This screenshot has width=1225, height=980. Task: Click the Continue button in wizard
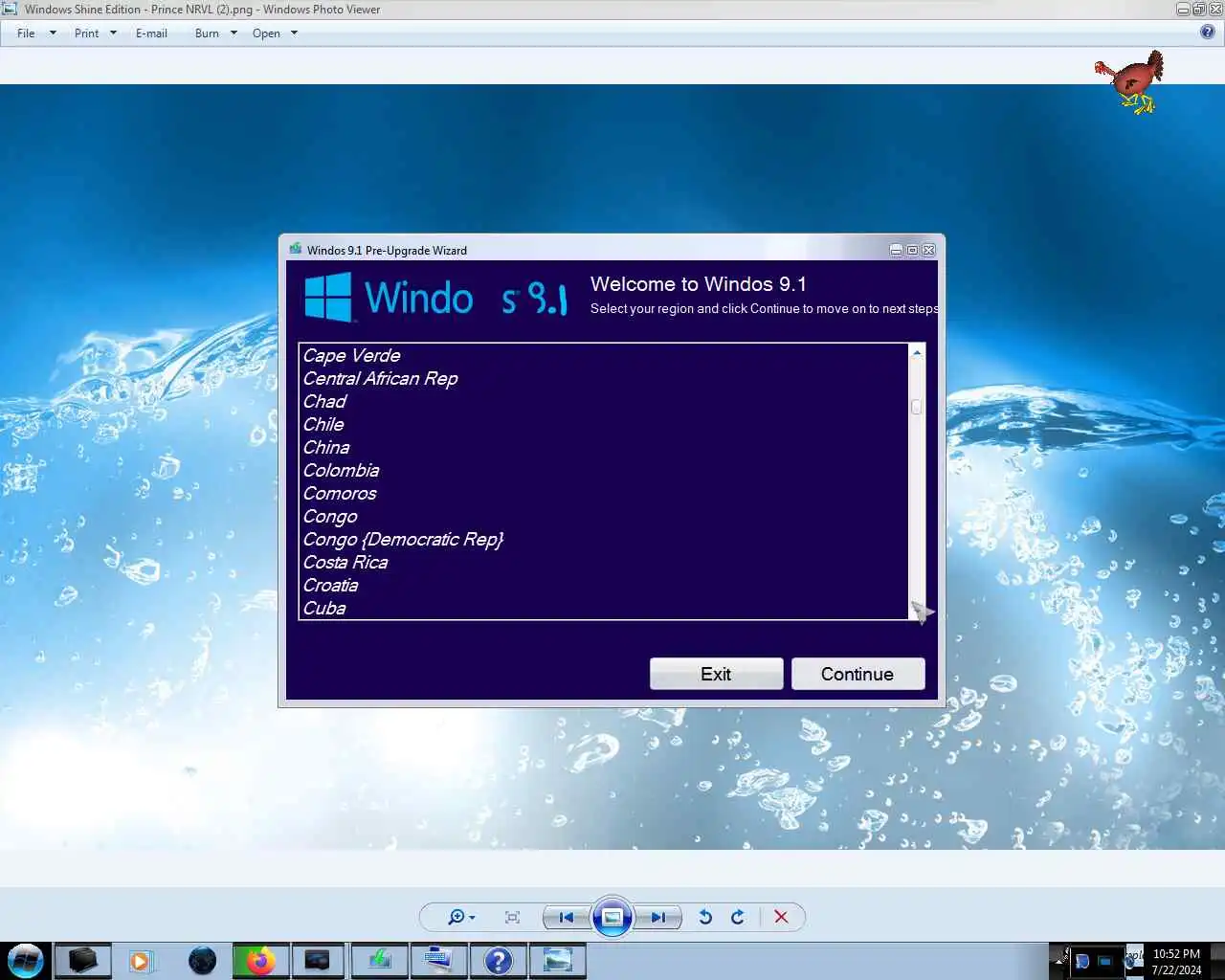(857, 674)
